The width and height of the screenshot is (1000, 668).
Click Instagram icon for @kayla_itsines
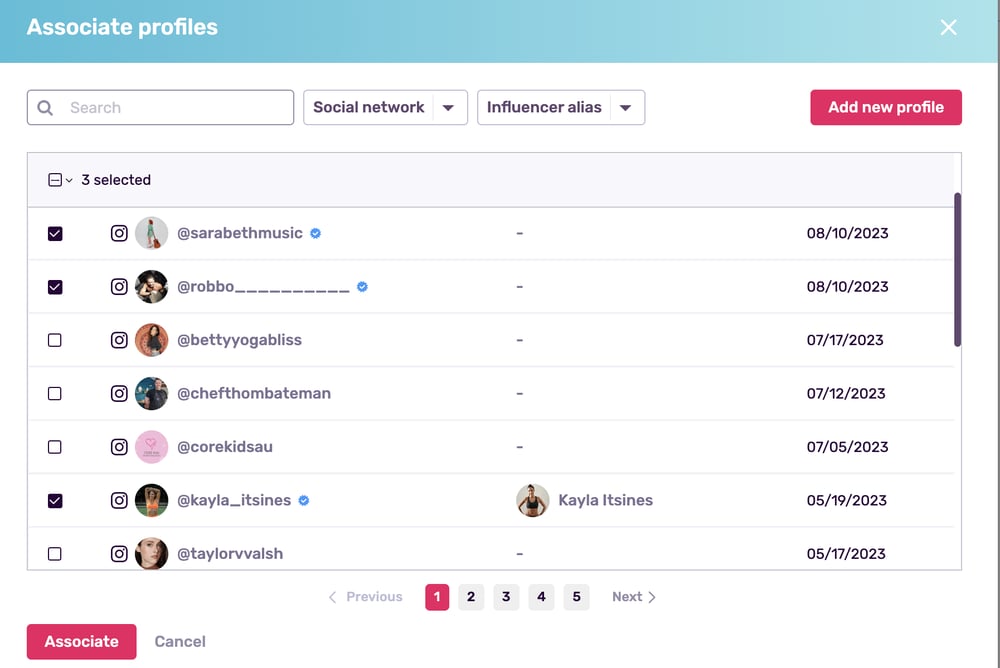click(x=119, y=501)
